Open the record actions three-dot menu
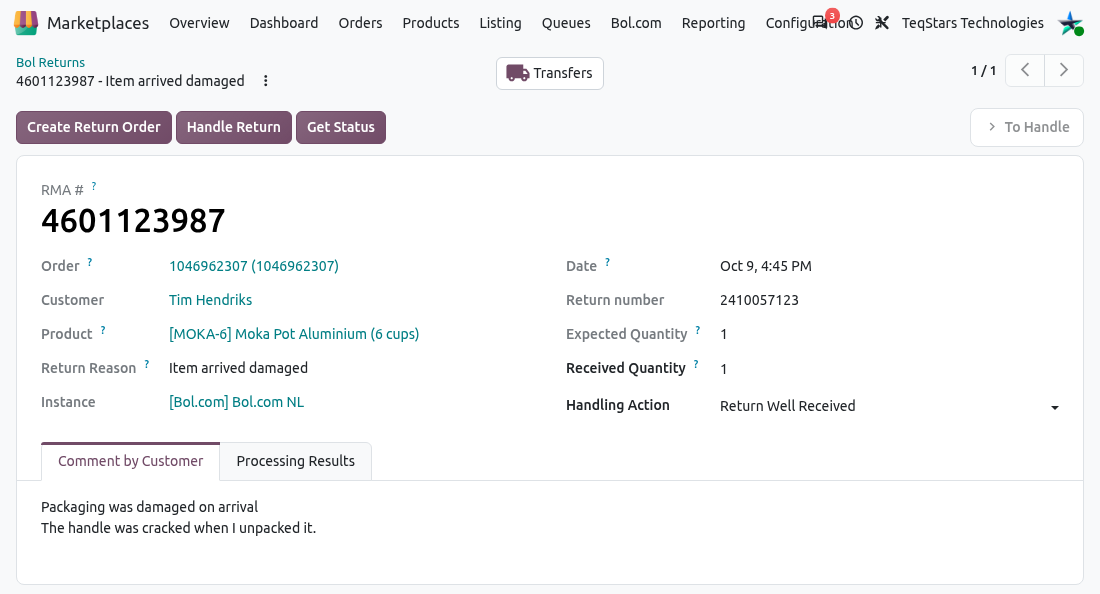 [x=265, y=81]
